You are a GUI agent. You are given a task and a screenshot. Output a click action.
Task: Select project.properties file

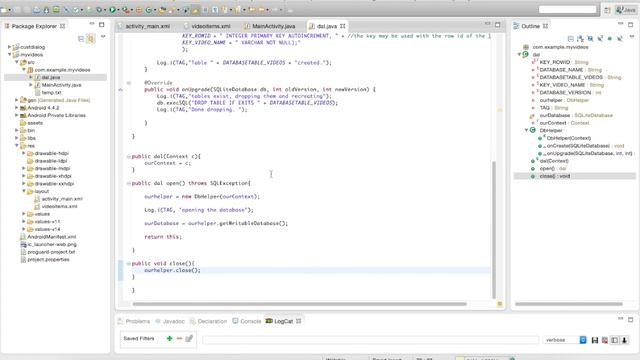tap(48, 260)
